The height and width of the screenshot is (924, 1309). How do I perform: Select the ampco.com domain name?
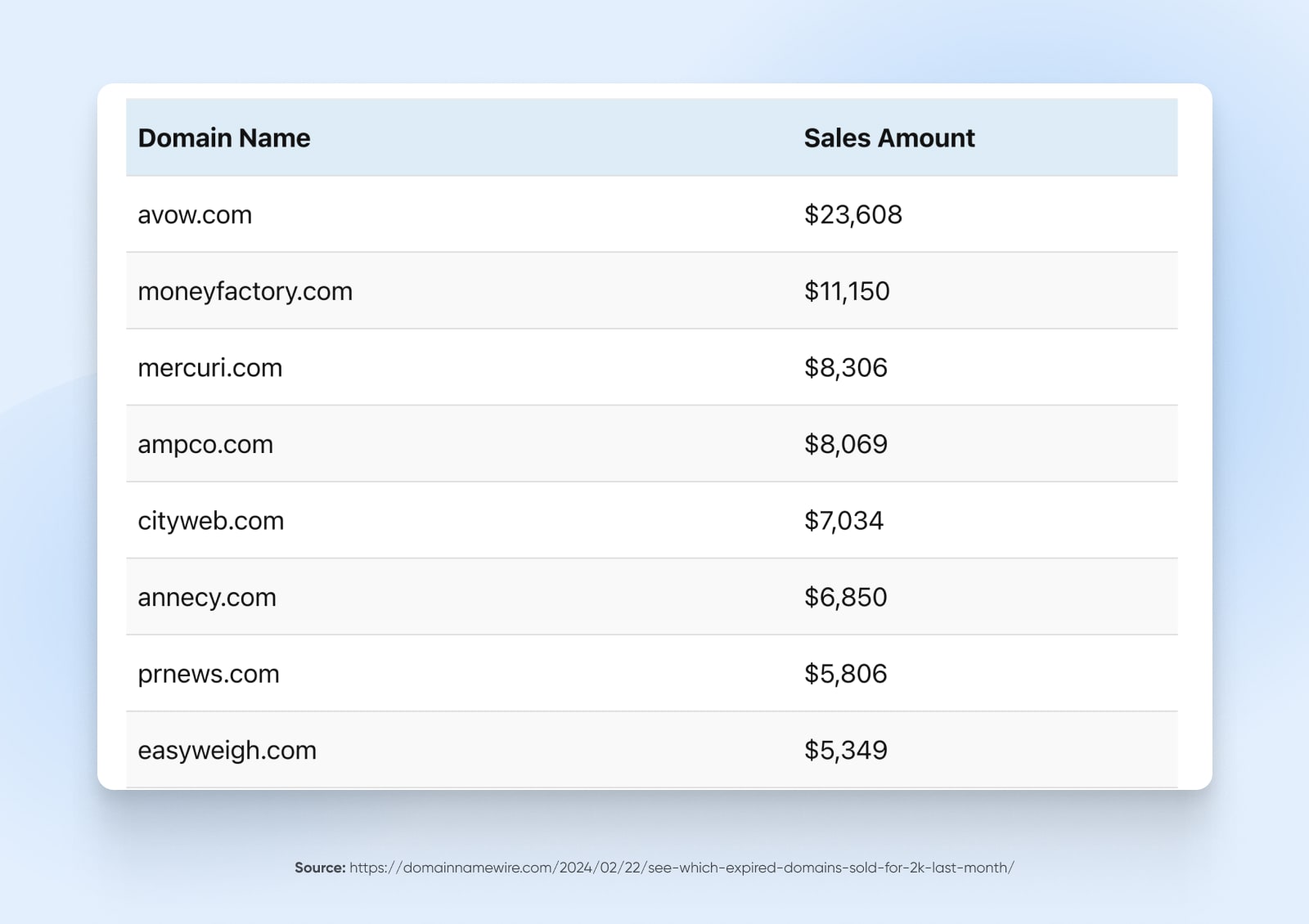[x=205, y=444]
